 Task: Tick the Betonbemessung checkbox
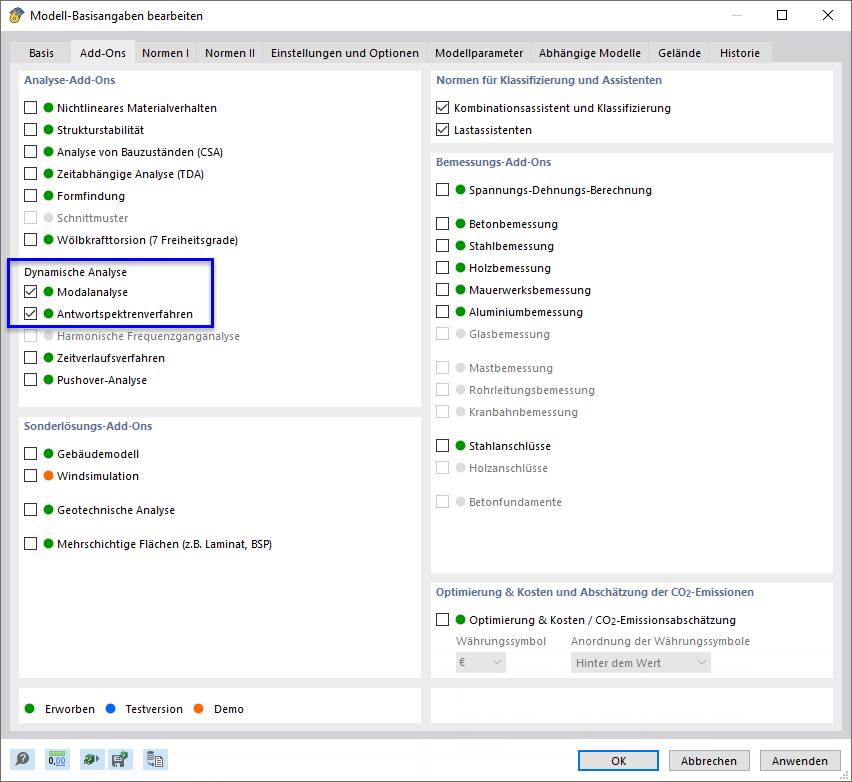tap(442, 223)
